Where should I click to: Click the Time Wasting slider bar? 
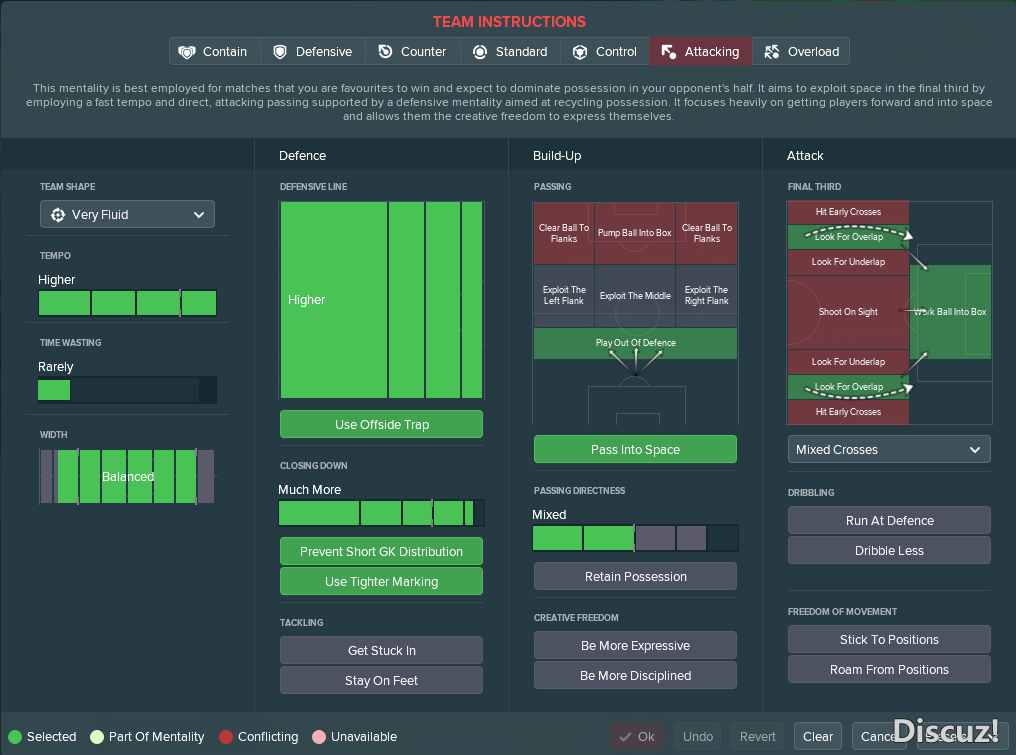pyautogui.click(x=127, y=390)
